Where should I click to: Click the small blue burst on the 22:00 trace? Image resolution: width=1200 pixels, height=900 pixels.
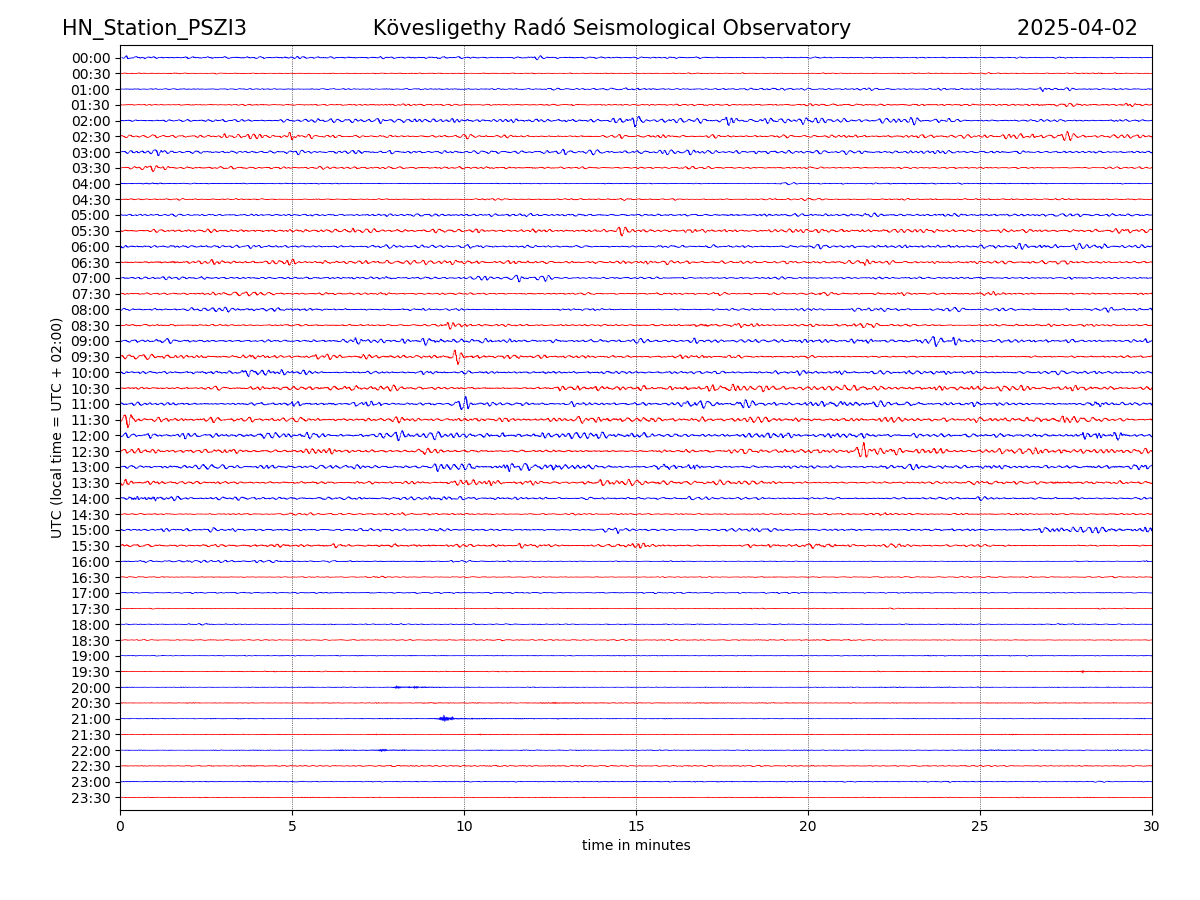point(382,750)
